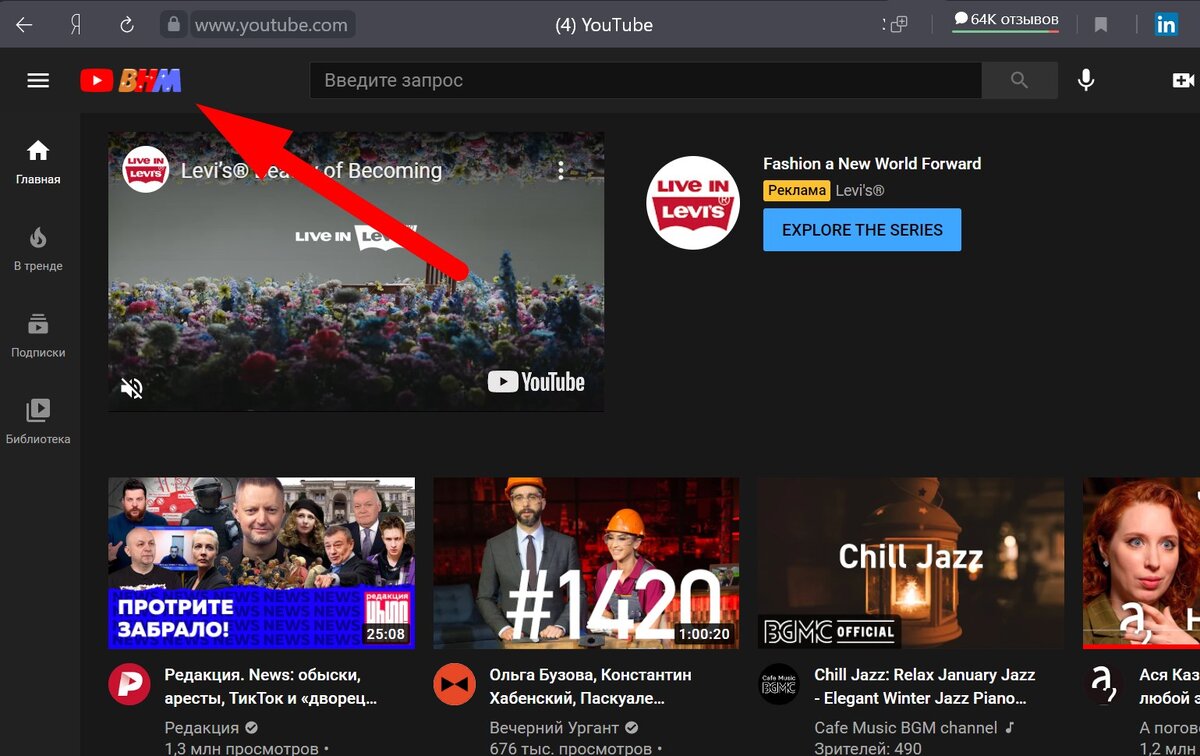Open the red-haired woman video thumbnail
The height and width of the screenshot is (756, 1200).
pyautogui.click(x=1141, y=563)
